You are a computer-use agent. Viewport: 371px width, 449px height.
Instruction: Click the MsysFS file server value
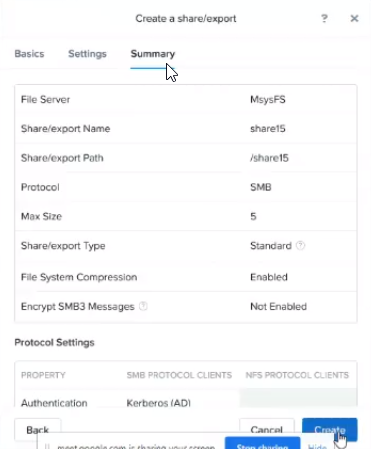pos(268,99)
